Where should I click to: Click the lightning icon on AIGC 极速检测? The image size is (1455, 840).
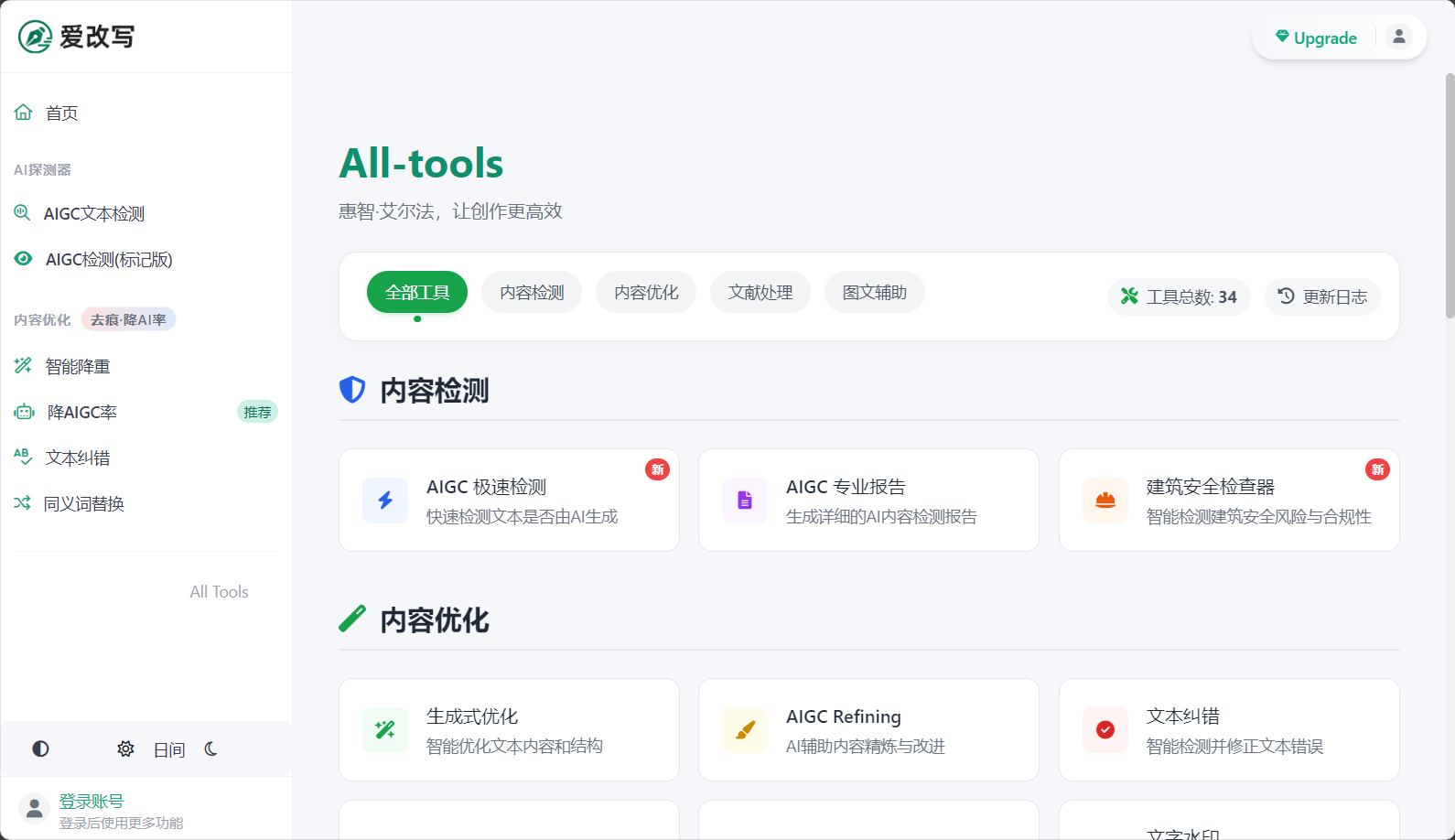(x=385, y=500)
